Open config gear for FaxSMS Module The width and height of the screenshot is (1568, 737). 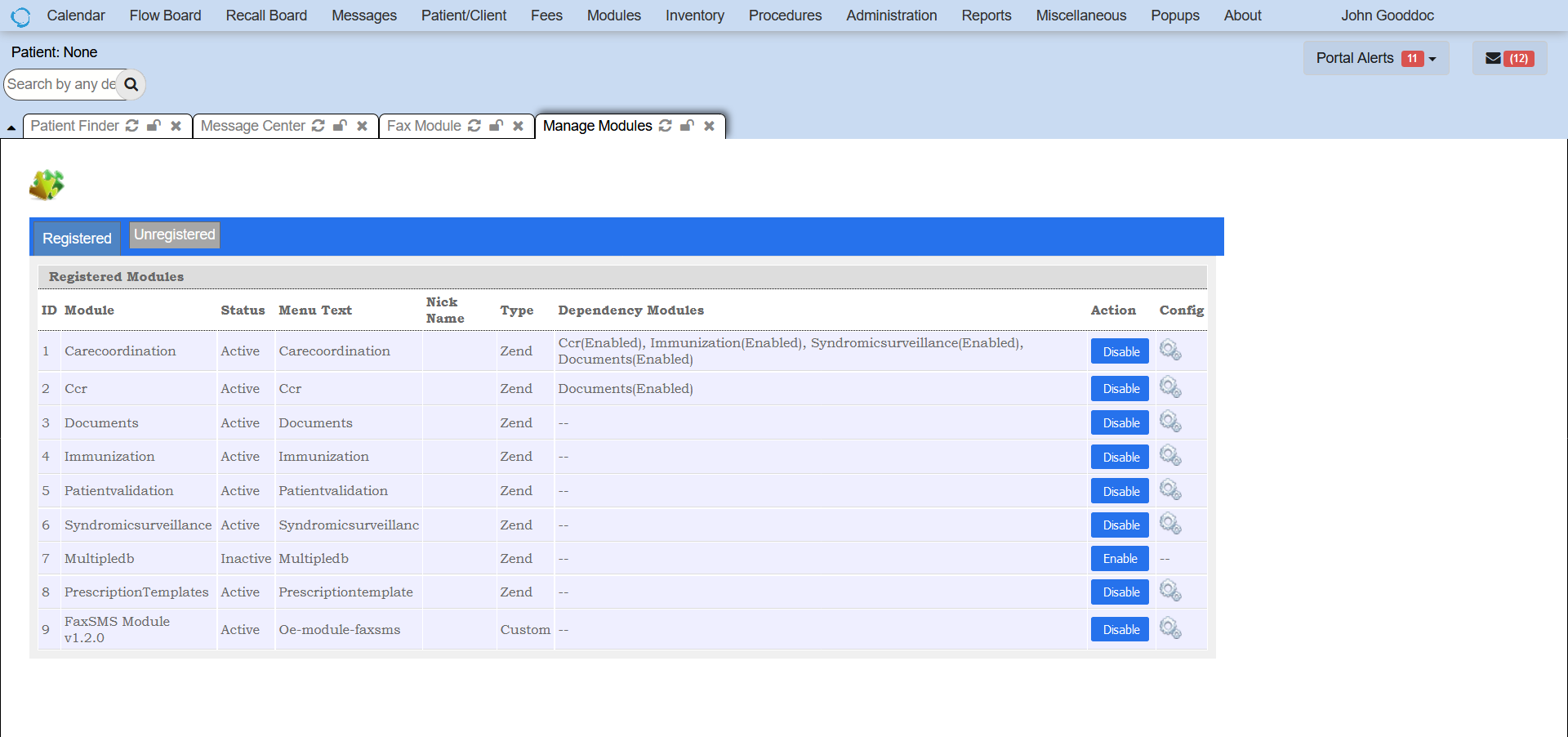pyautogui.click(x=1169, y=629)
